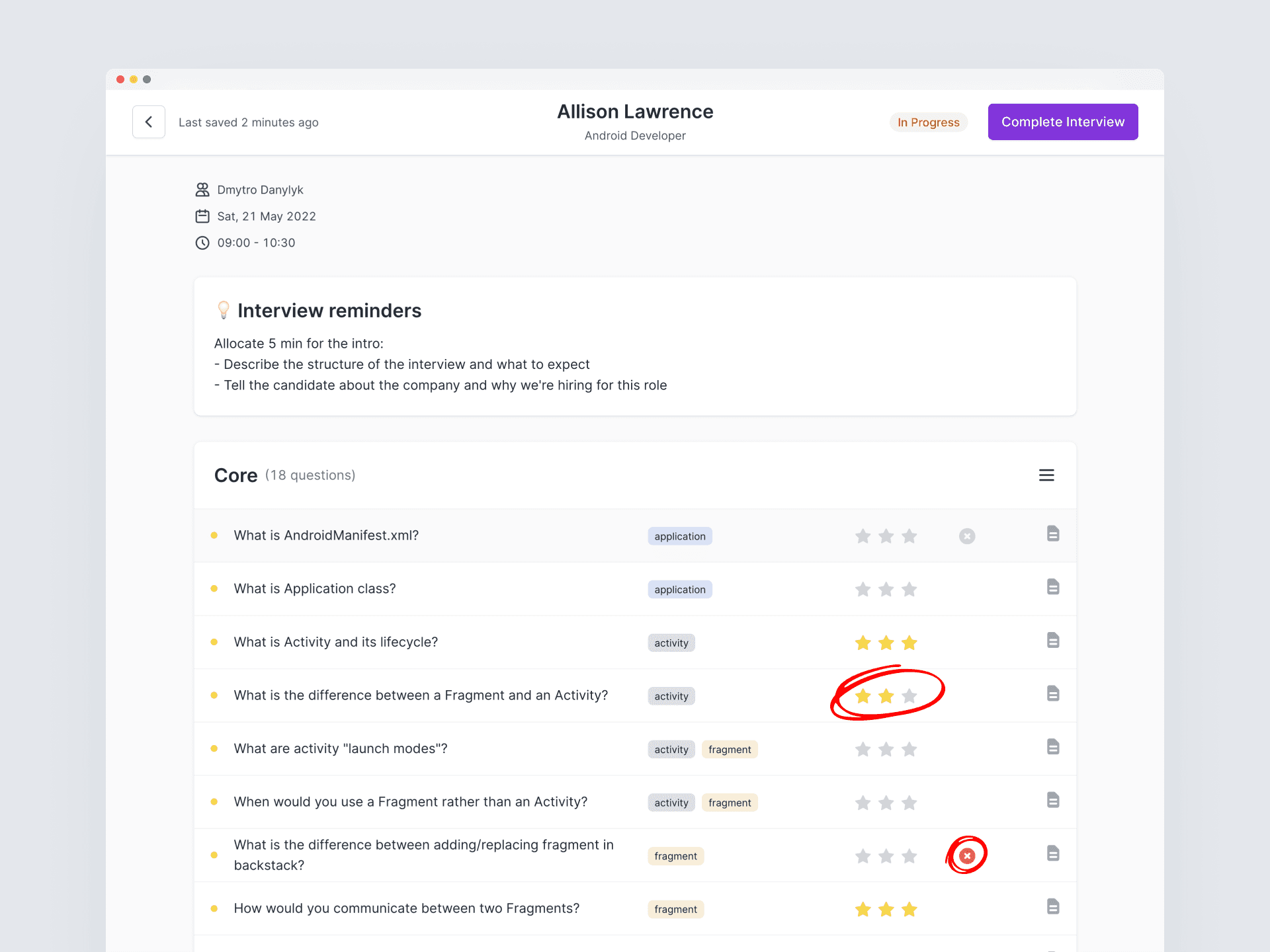Click the fragment tag on launch modes row
The width and height of the screenshot is (1270, 952).
tap(729, 749)
